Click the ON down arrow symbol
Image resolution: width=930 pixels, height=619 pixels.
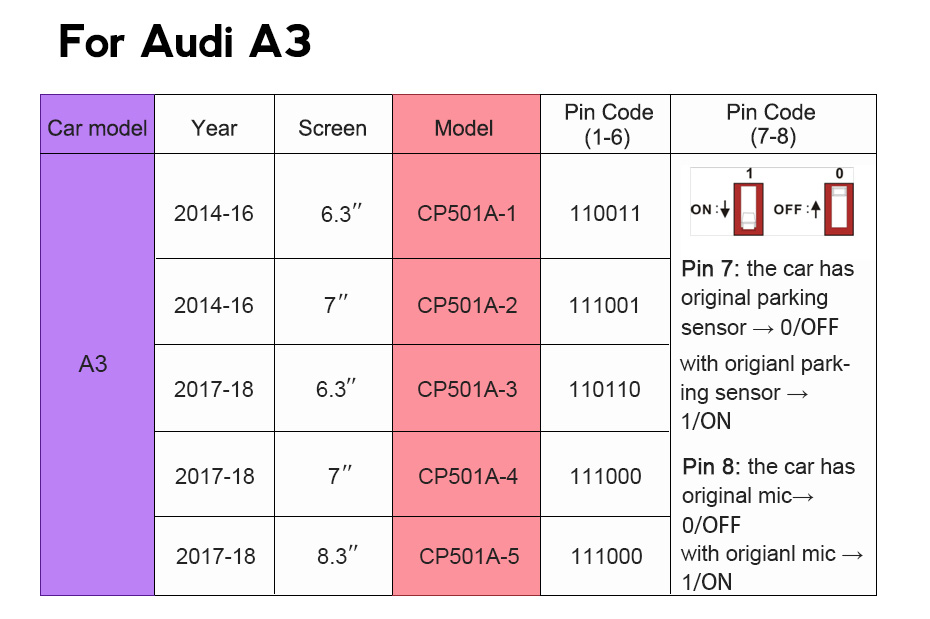725,209
